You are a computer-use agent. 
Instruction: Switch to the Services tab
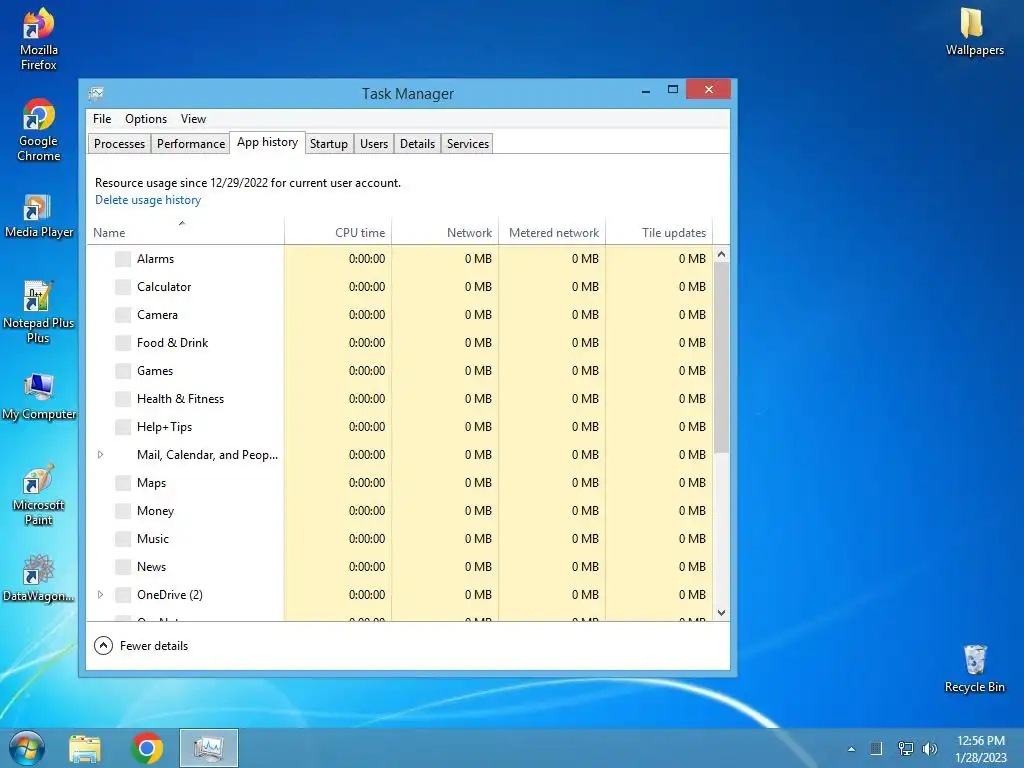tap(468, 144)
